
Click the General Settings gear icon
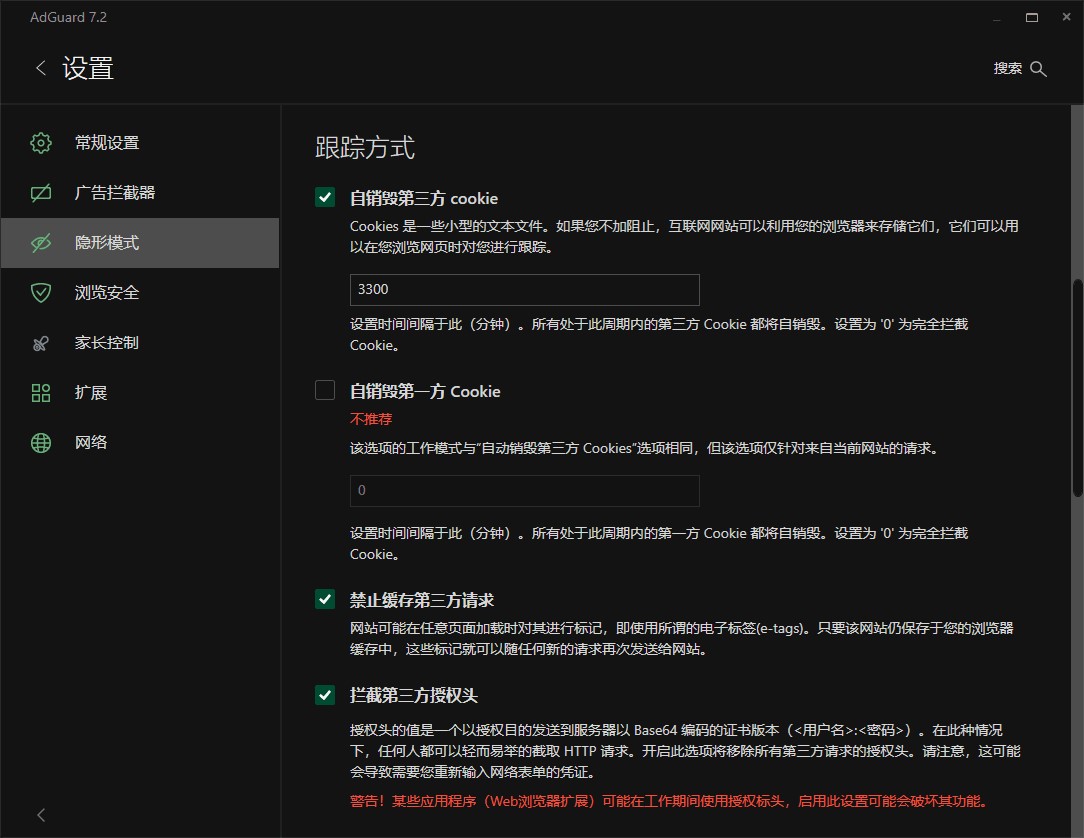tap(41, 143)
